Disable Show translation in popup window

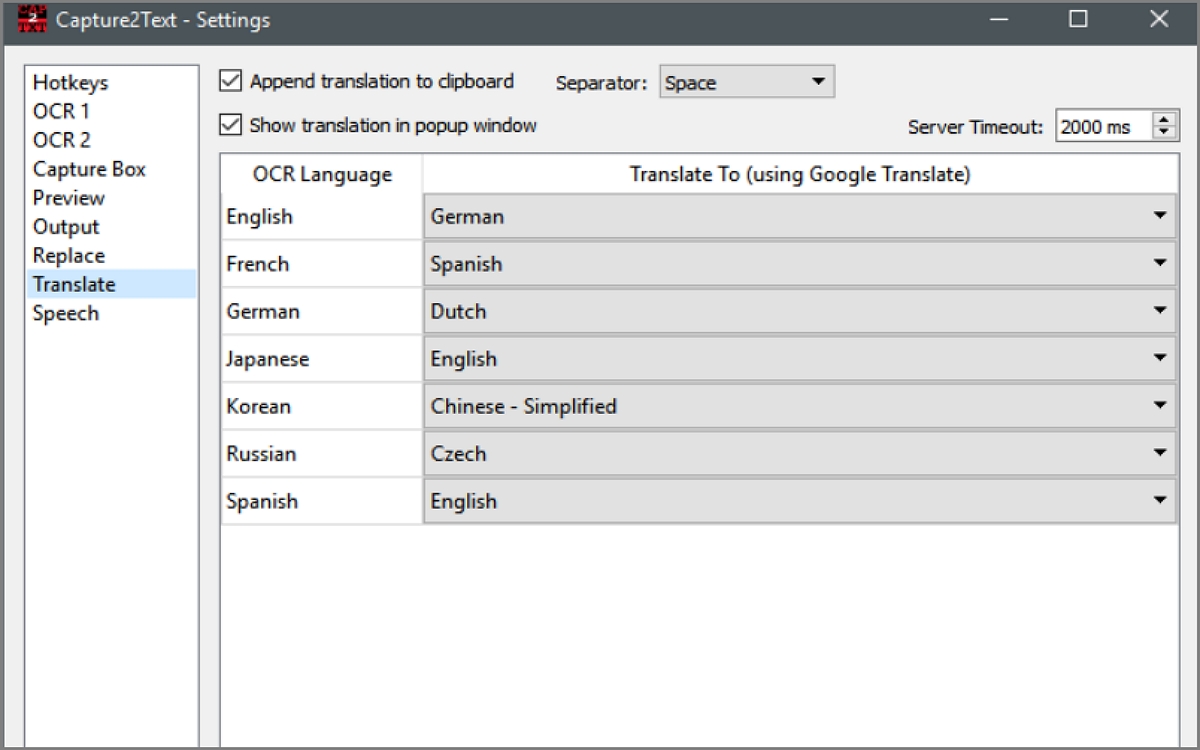(x=231, y=125)
